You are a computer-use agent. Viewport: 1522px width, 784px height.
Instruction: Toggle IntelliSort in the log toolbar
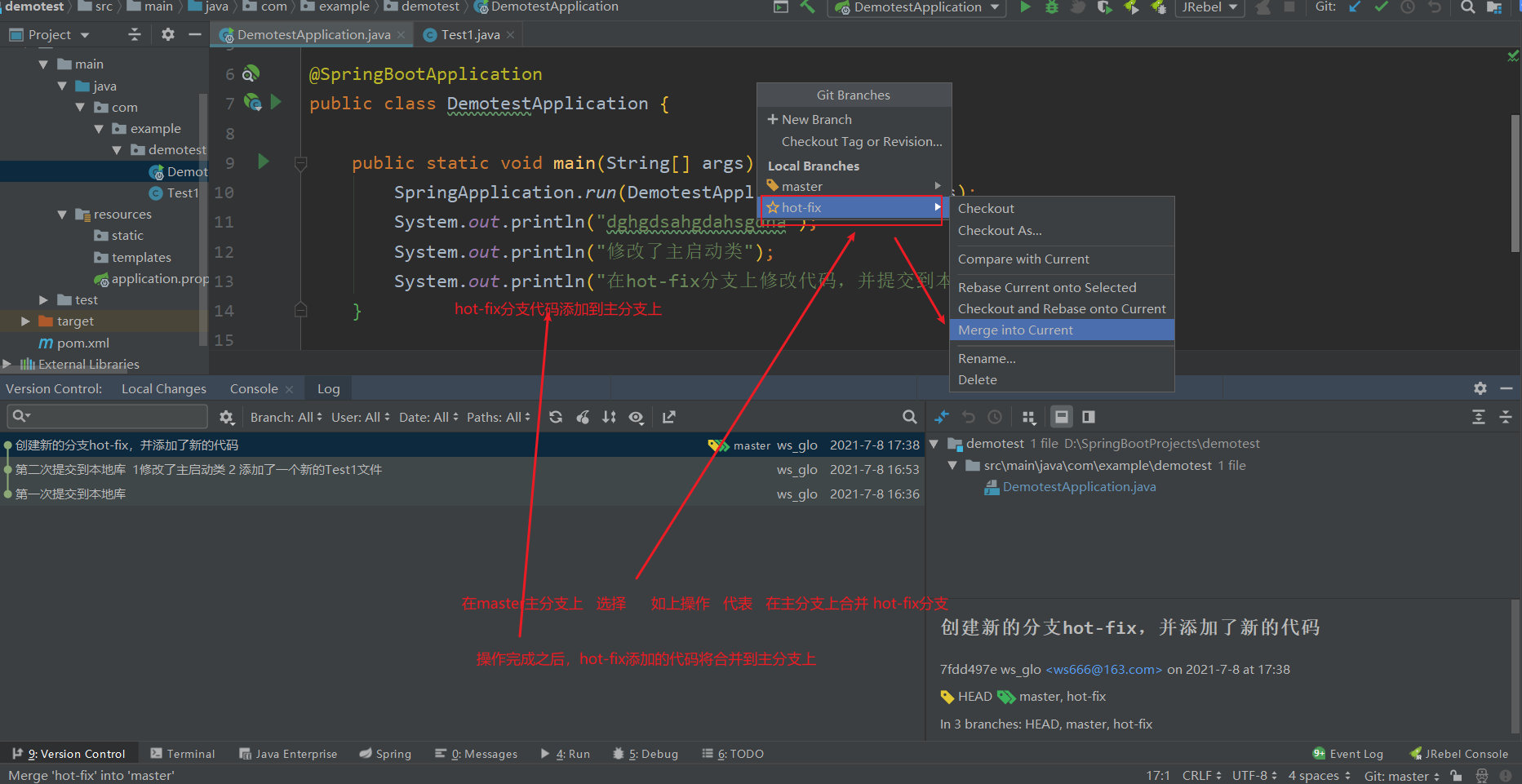click(609, 417)
